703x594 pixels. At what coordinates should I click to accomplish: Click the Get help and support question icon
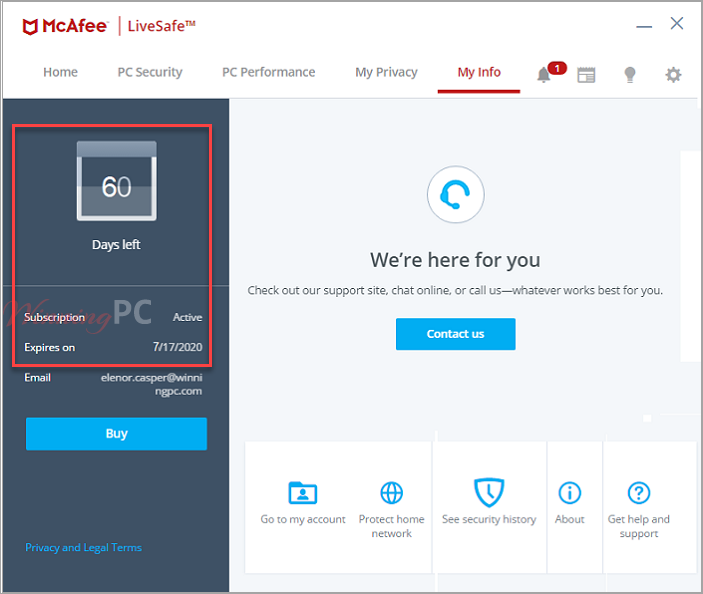639,493
